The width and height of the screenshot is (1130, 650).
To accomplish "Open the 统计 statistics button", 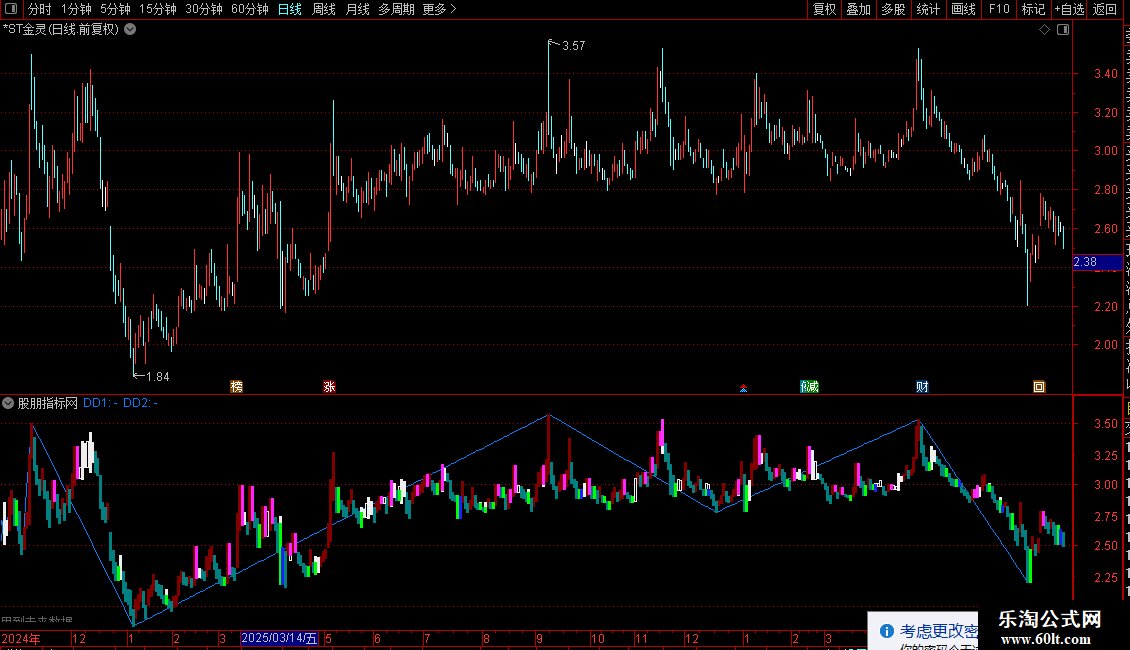I will [928, 9].
